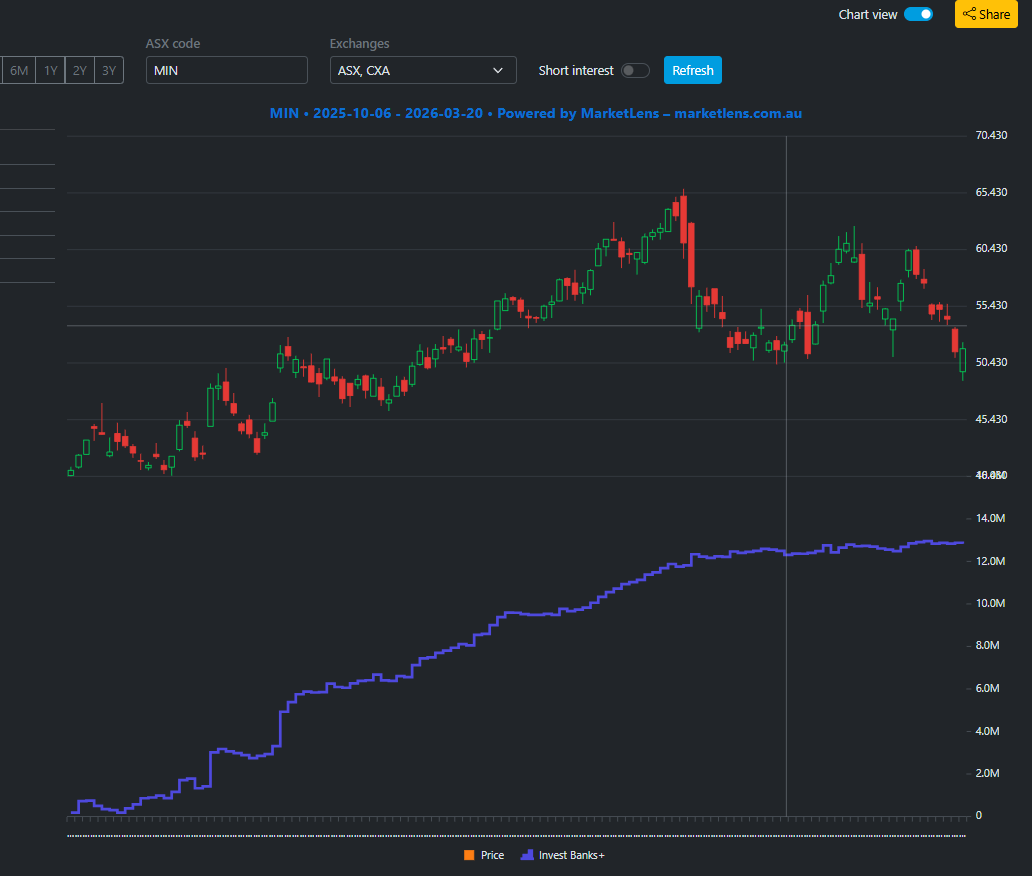Click the purple Invest Banks+ legend swatch
1032x876 pixels.
tap(527, 855)
